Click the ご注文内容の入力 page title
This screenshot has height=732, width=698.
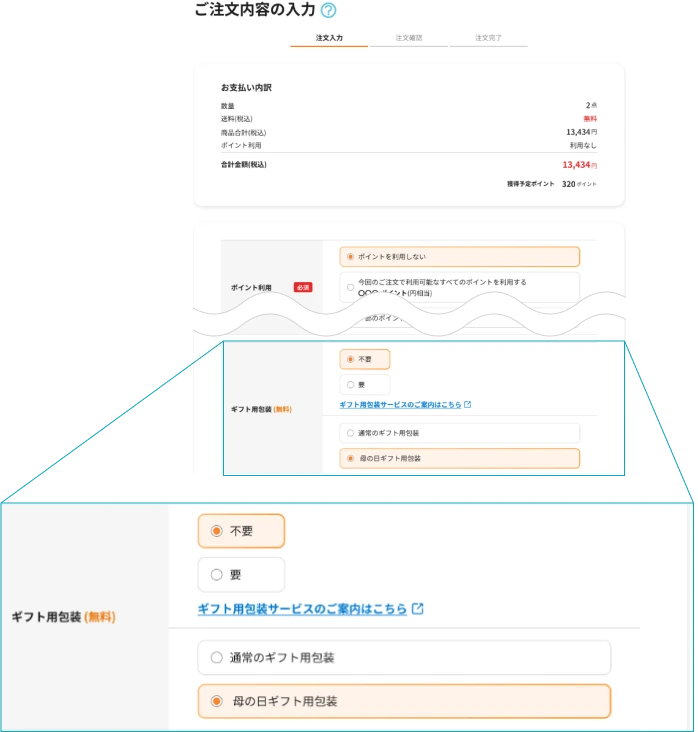(255, 10)
